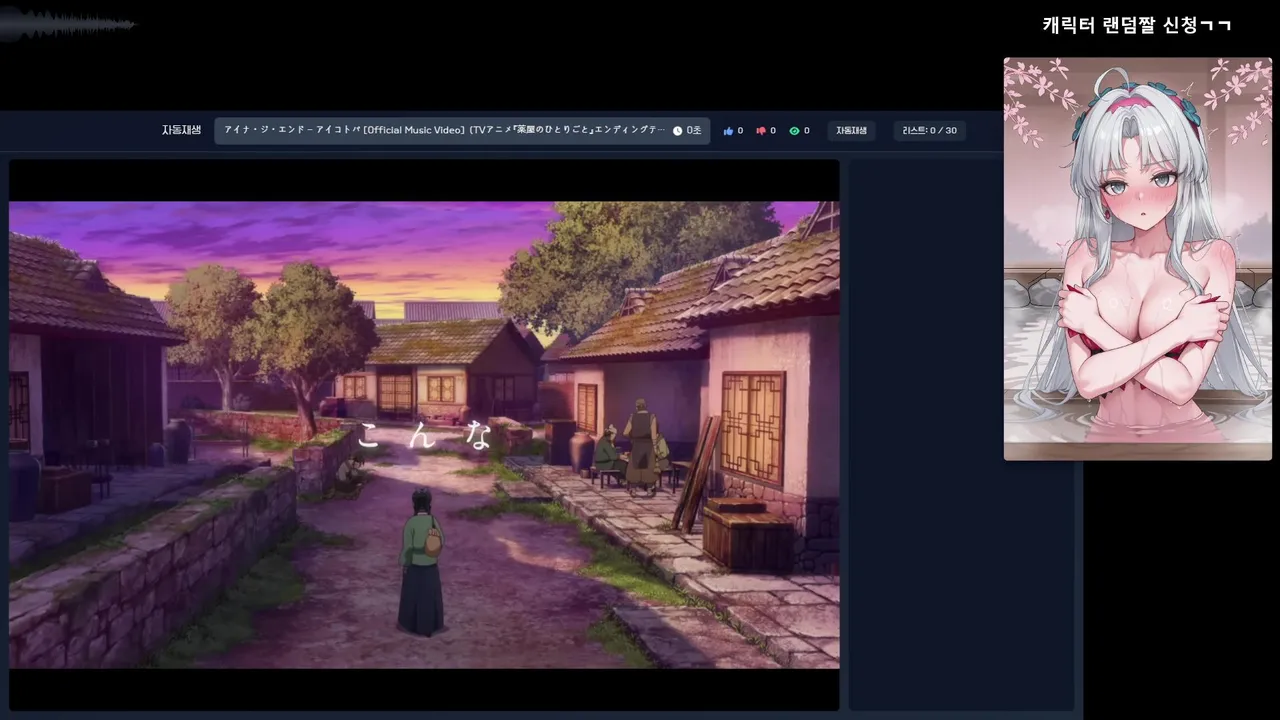Click the thumbs-up like icon
The height and width of the screenshot is (720, 1280).
[x=728, y=131]
